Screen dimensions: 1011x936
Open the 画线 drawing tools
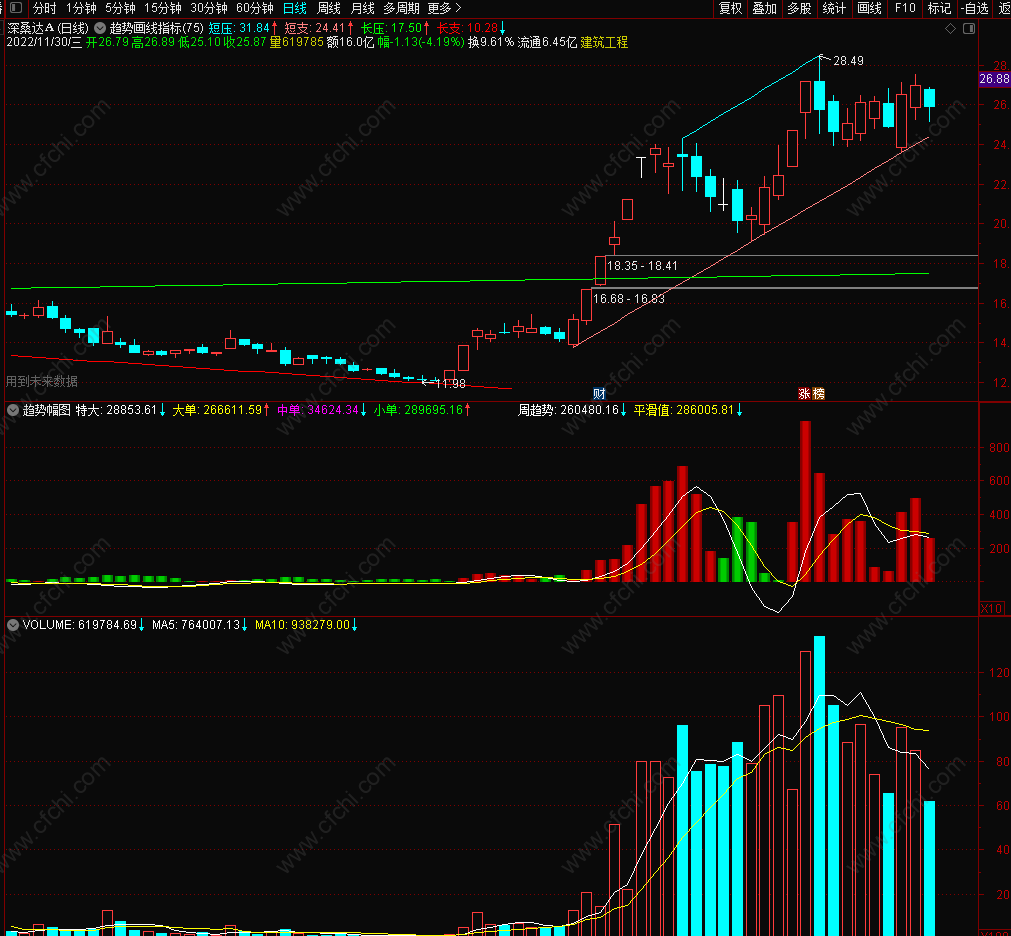tap(869, 8)
